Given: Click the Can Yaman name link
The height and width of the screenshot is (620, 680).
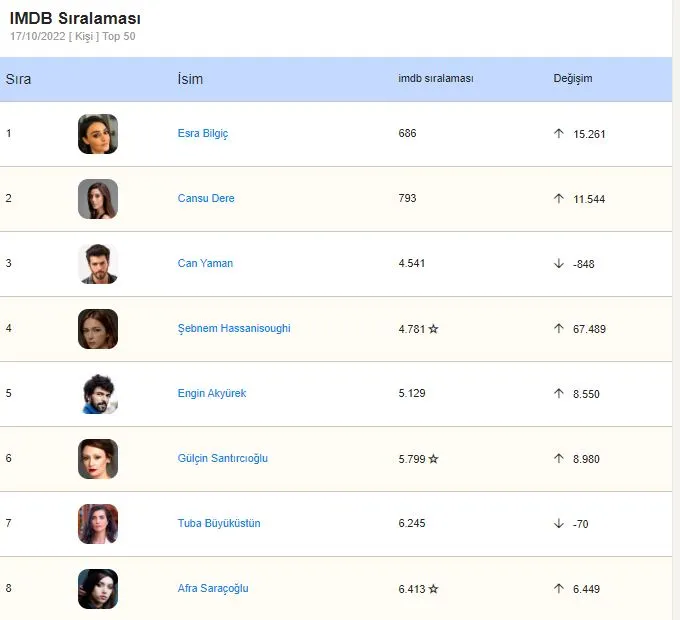Looking at the screenshot, I should (x=205, y=263).
